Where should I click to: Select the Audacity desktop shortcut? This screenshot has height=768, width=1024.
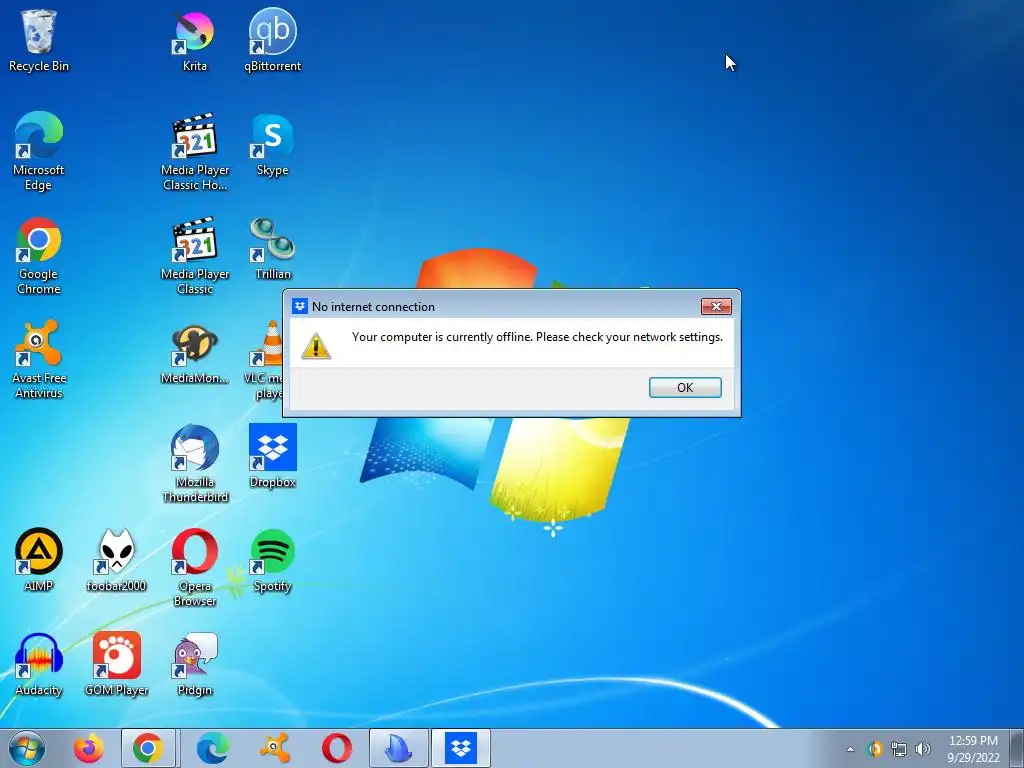click(39, 664)
